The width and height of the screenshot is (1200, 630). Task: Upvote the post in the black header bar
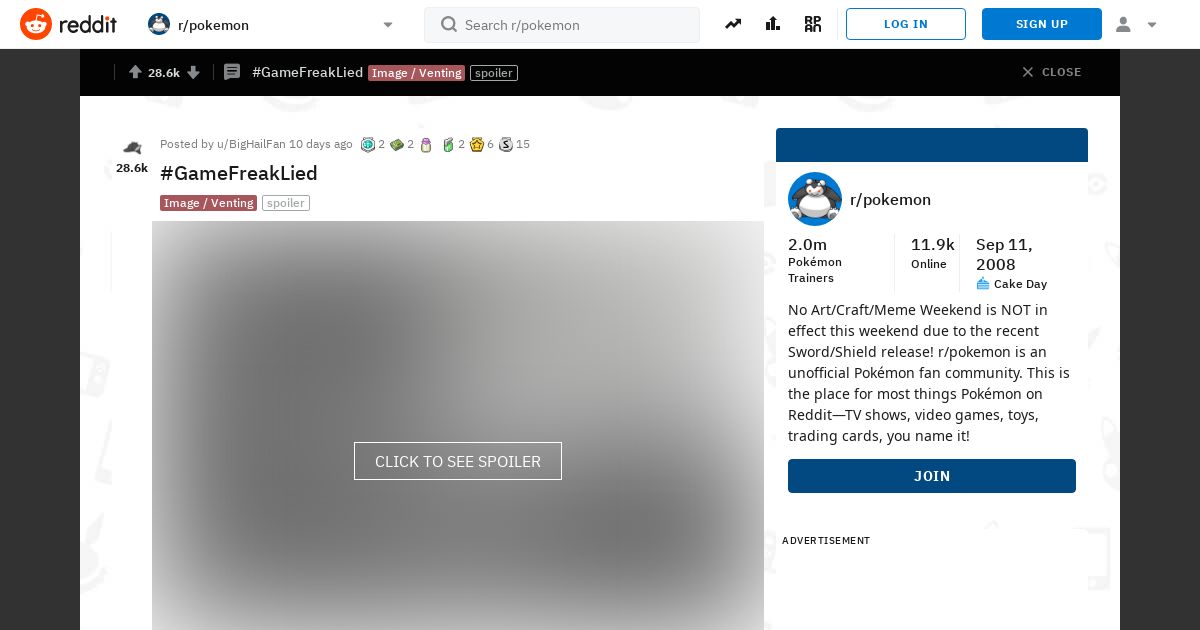tap(135, 72)
